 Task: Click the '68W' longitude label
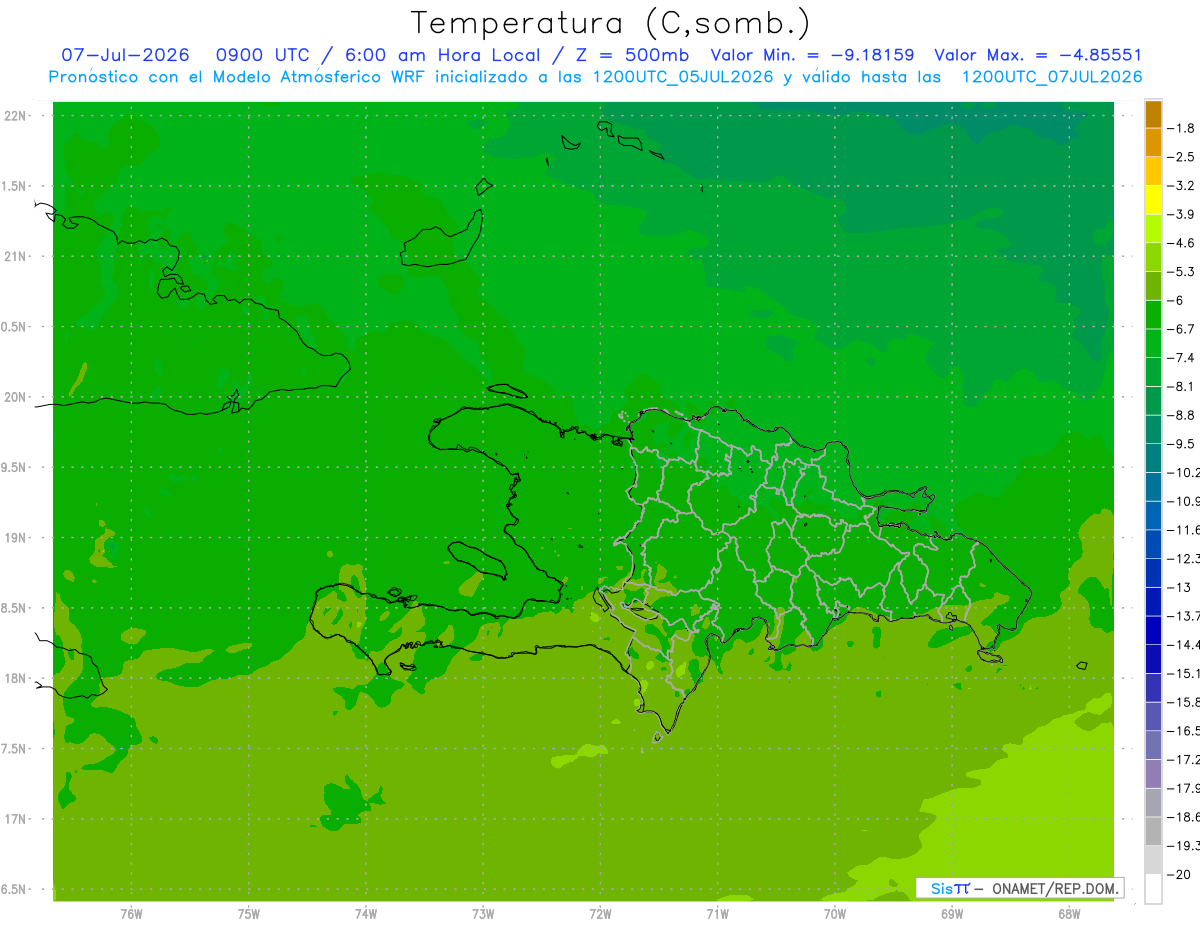point(1069,913)
